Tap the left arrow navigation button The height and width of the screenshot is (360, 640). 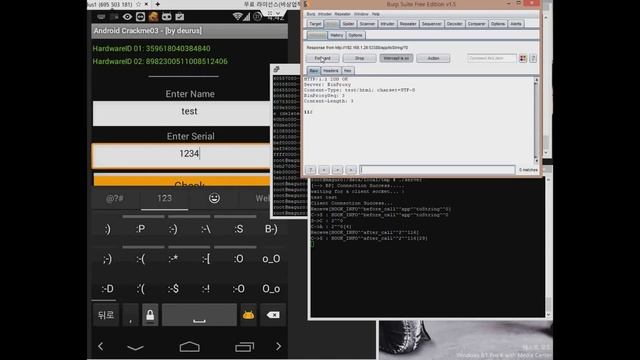pyautogui.click(x=100, y=346)
